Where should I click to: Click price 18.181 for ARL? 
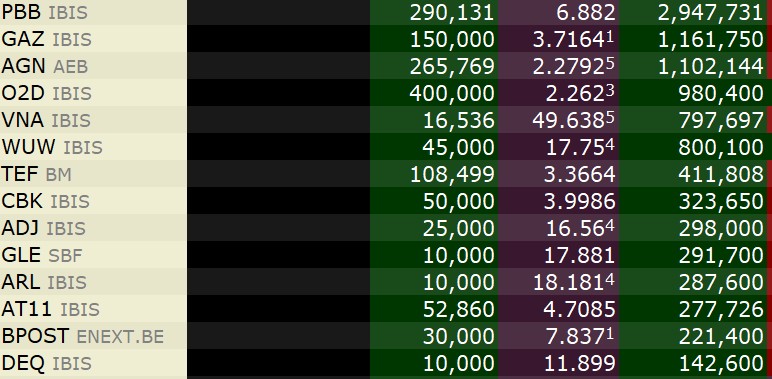(574, 283)
